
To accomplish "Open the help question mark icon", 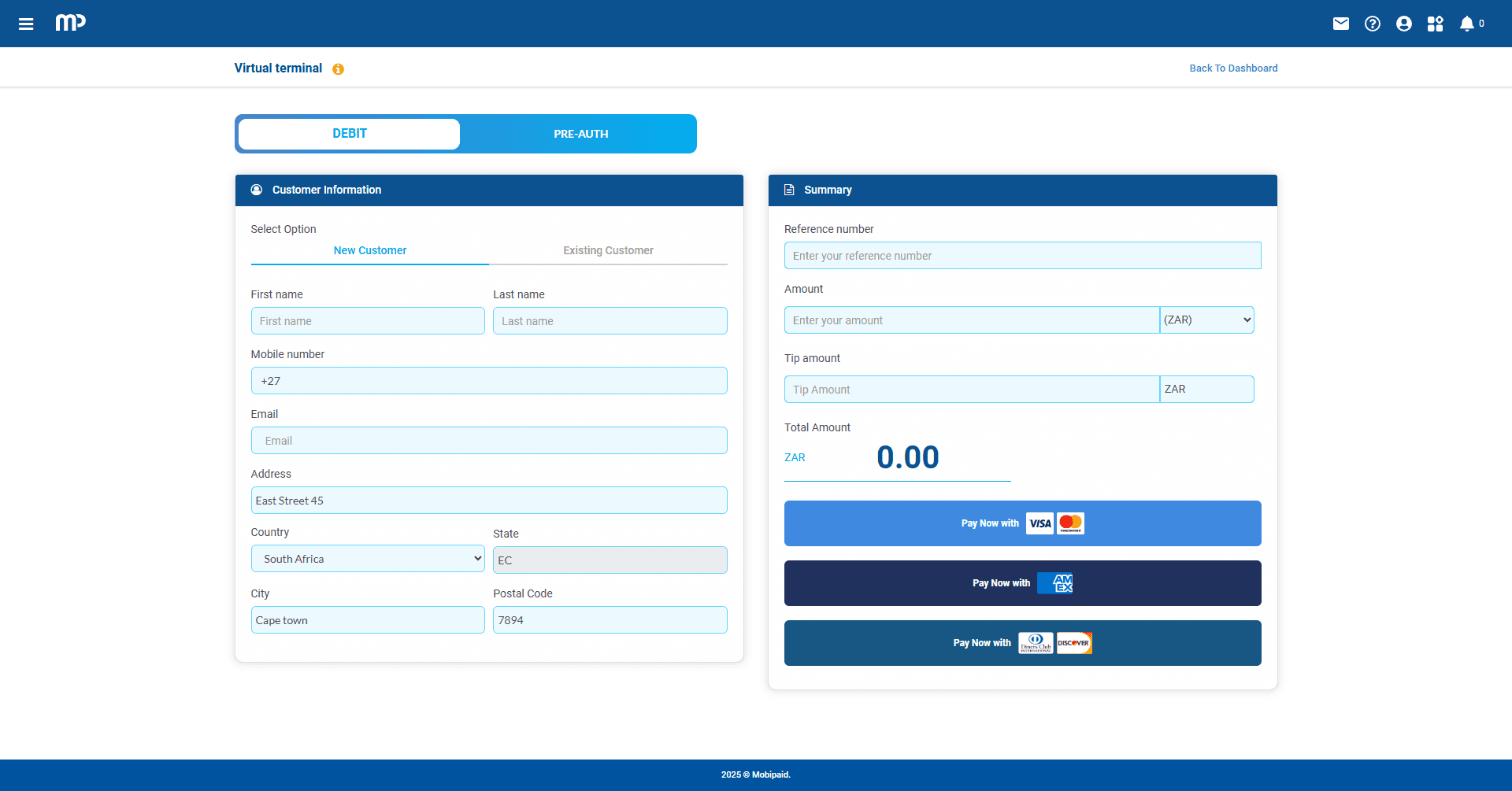I will point(1372,24).
